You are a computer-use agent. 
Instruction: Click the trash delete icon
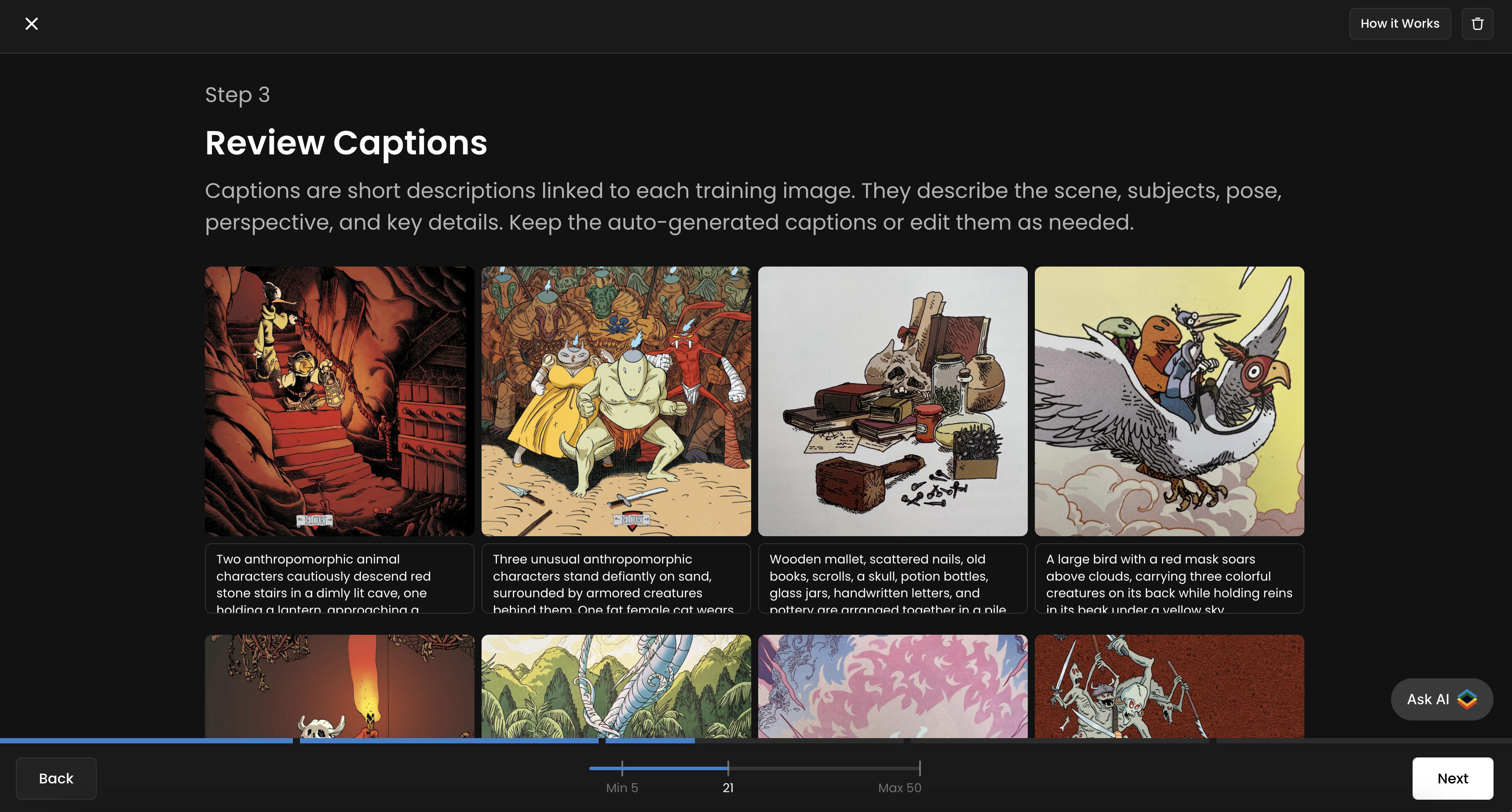point(1477,23)
